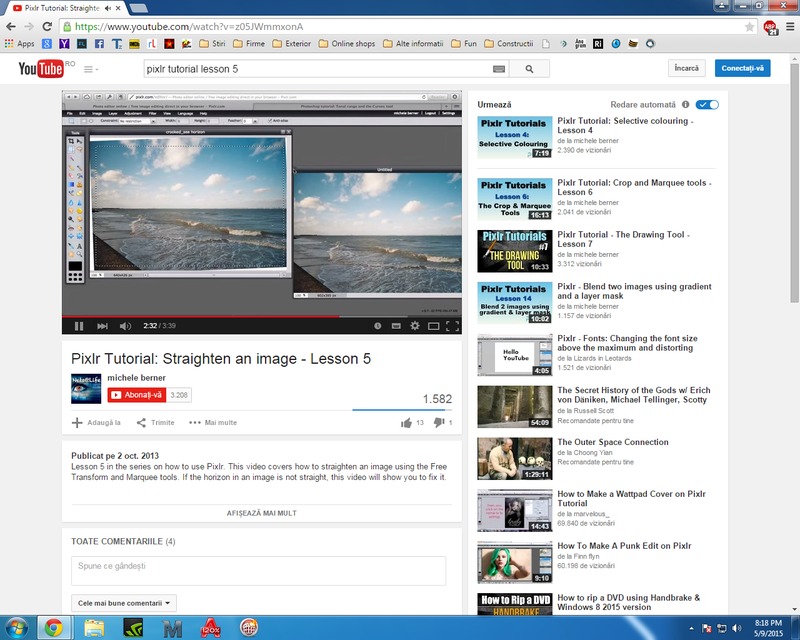Click the magnifier search button

tap(530, 69)
